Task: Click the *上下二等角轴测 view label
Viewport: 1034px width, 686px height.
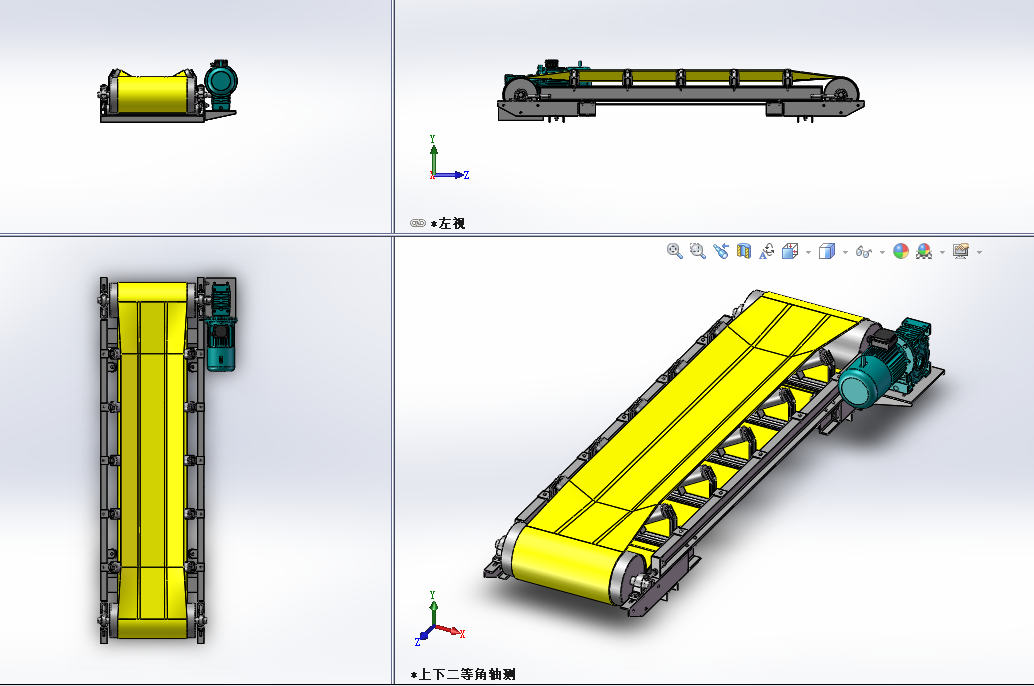Action: click(463, 674)
